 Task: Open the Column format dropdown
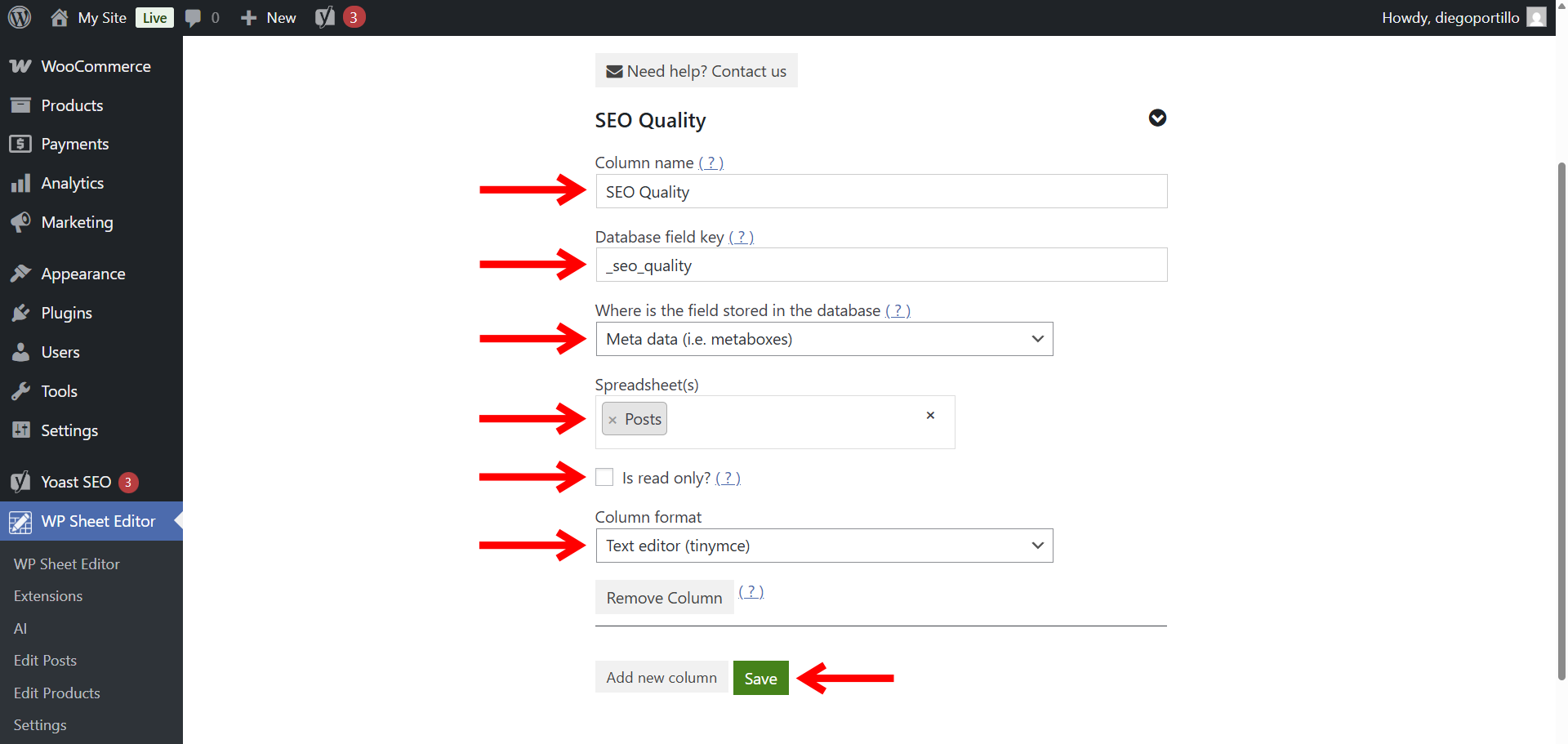click(x=824, y=546)
